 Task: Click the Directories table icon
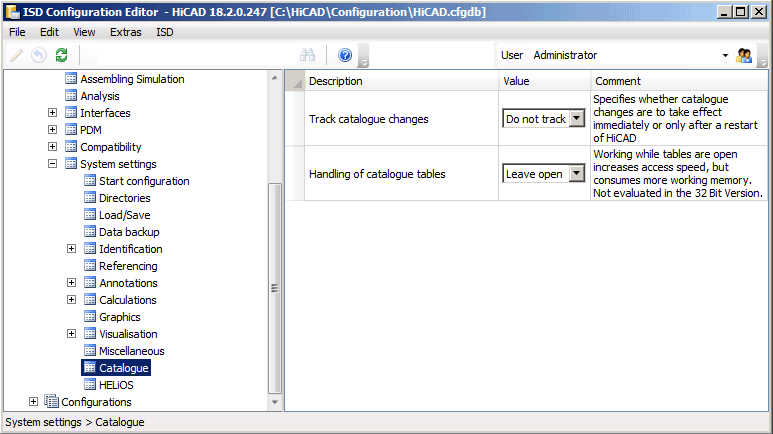(x=90, y=198)
